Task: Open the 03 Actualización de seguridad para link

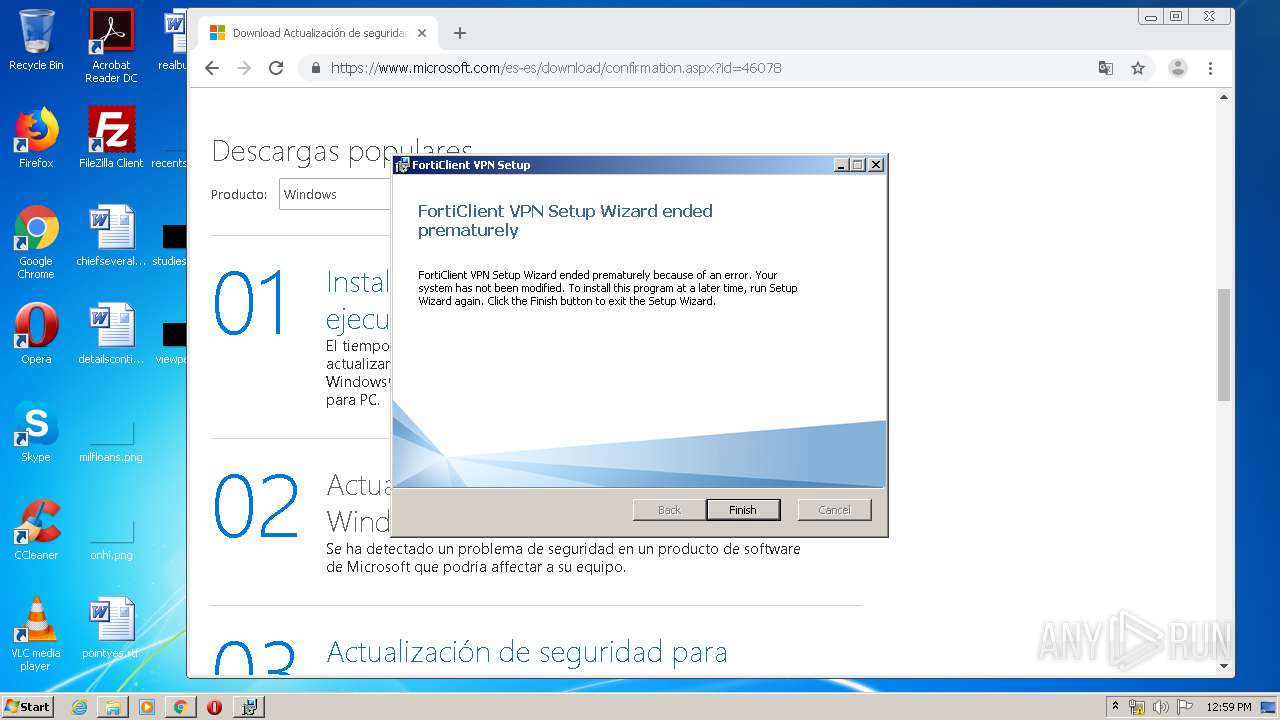Action: pos(527,652)
